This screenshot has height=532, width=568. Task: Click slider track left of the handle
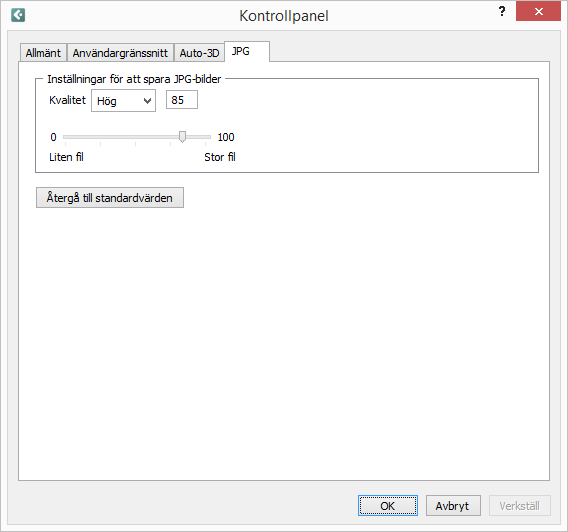121,137
